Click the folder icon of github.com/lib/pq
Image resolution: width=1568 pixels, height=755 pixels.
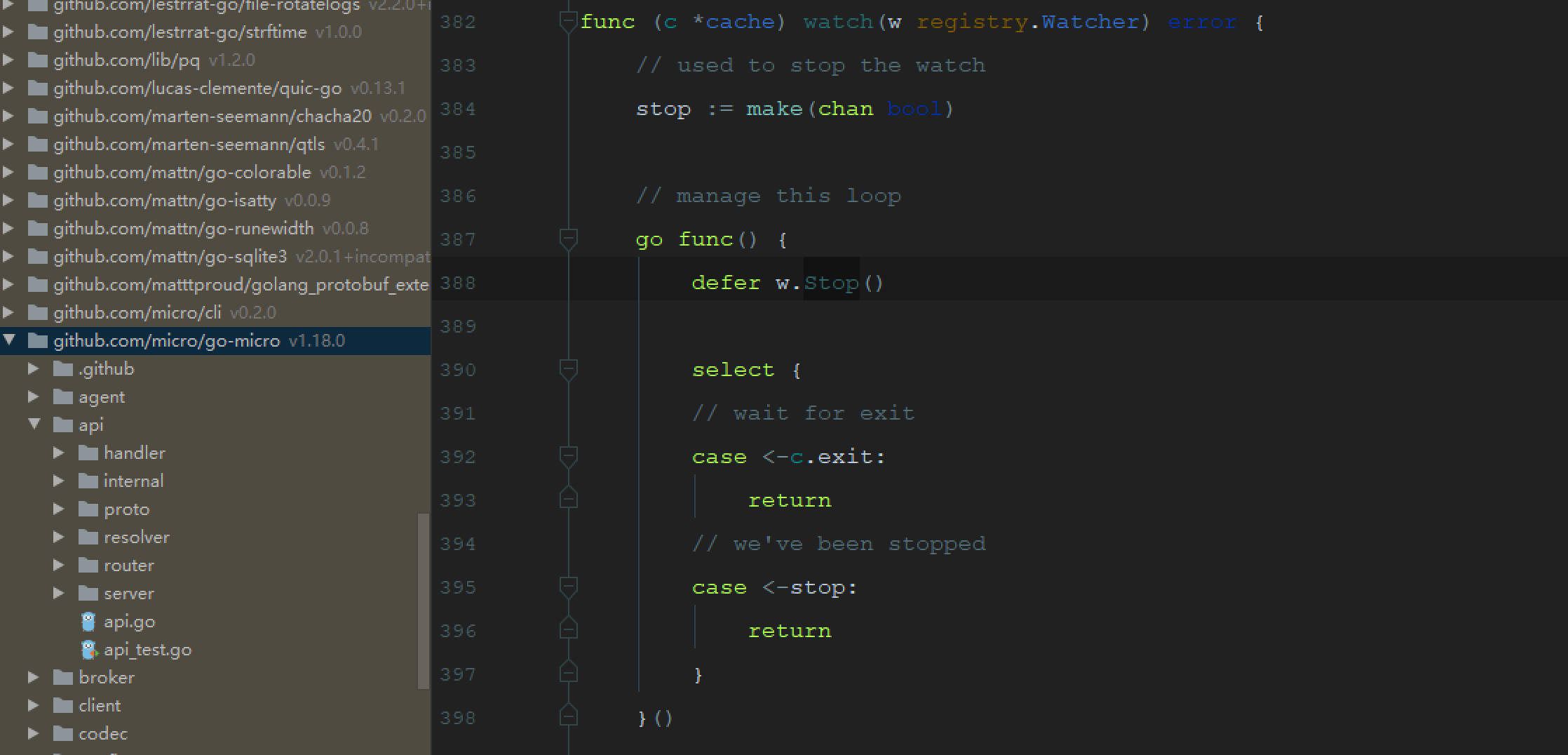click(x=38, y=60)
